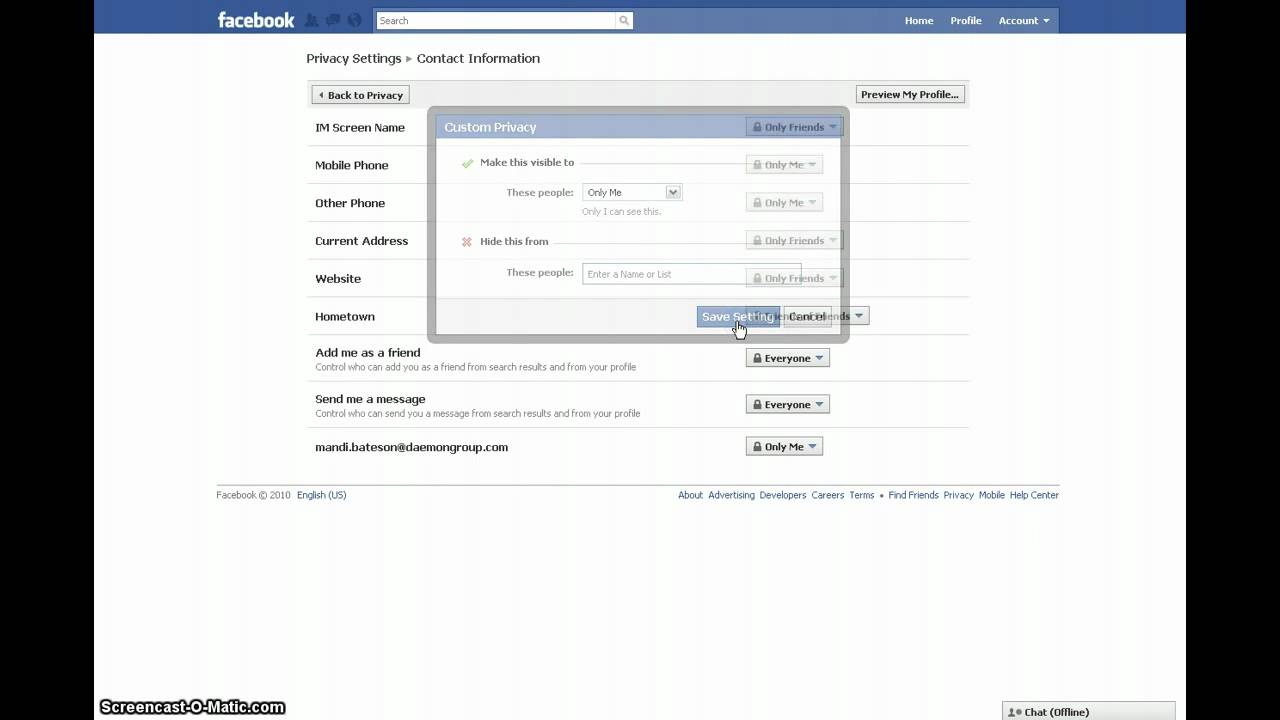Click the IM Screen Name label
The image size is (1280, 720).
click(360, 128)
